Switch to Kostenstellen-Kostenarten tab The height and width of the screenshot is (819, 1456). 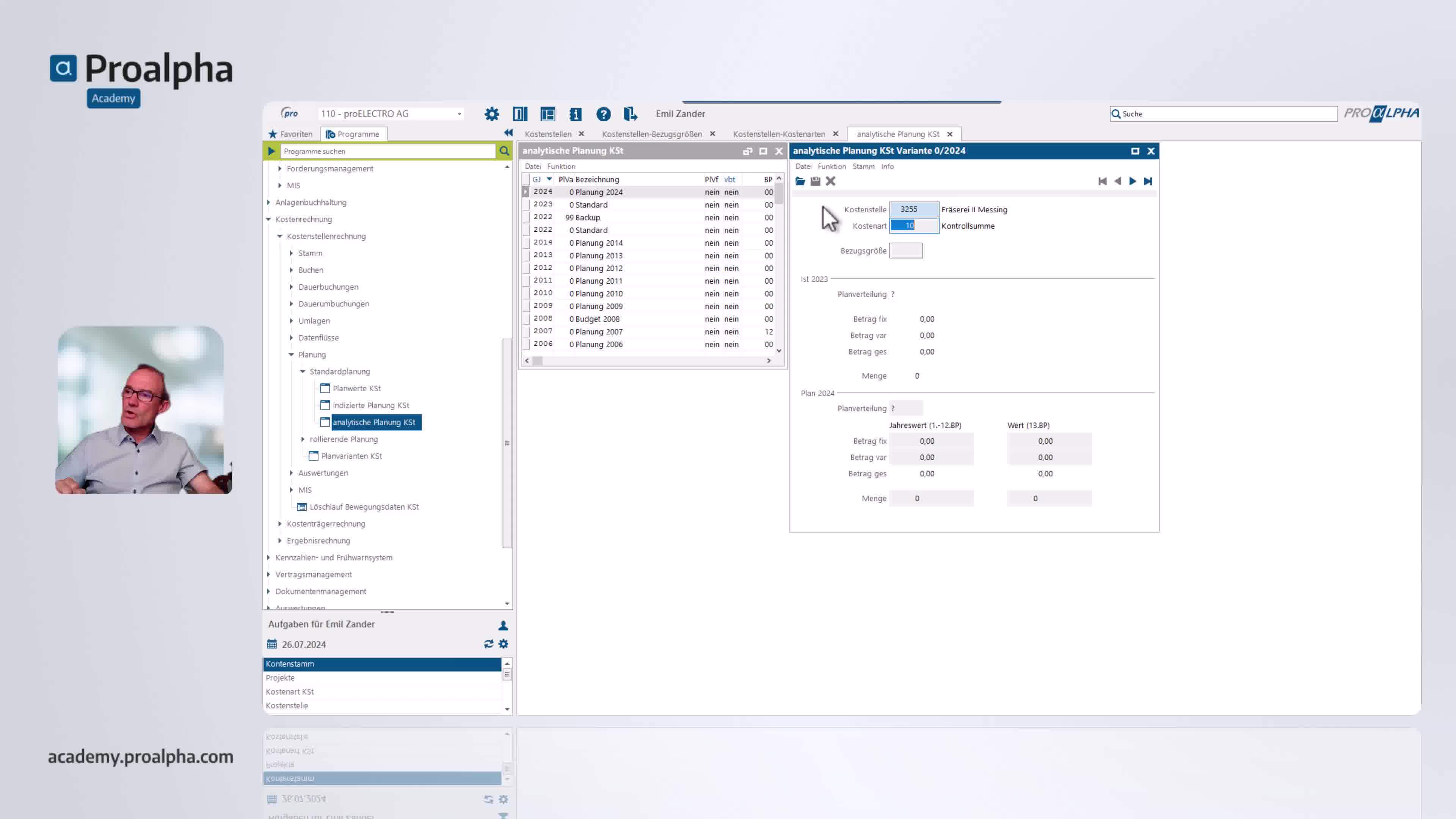(778, 134)
